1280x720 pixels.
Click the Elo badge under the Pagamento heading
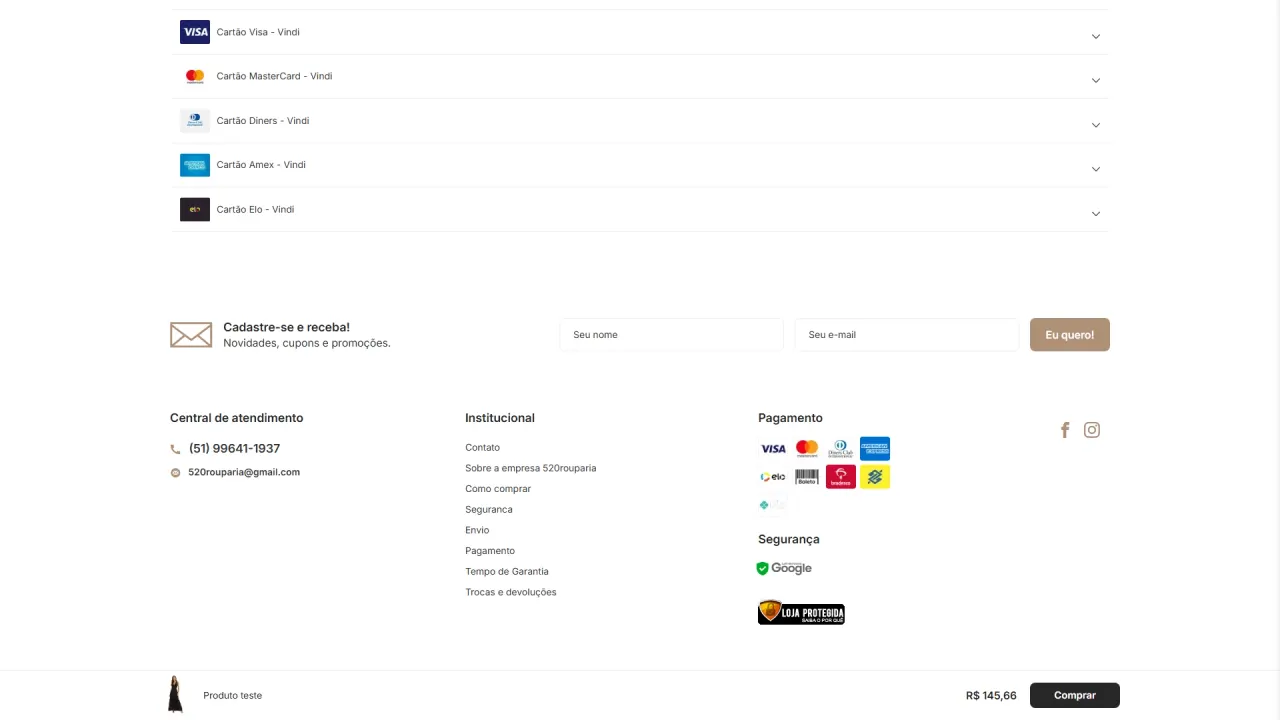pyautogui.click(x=773, y=477)
